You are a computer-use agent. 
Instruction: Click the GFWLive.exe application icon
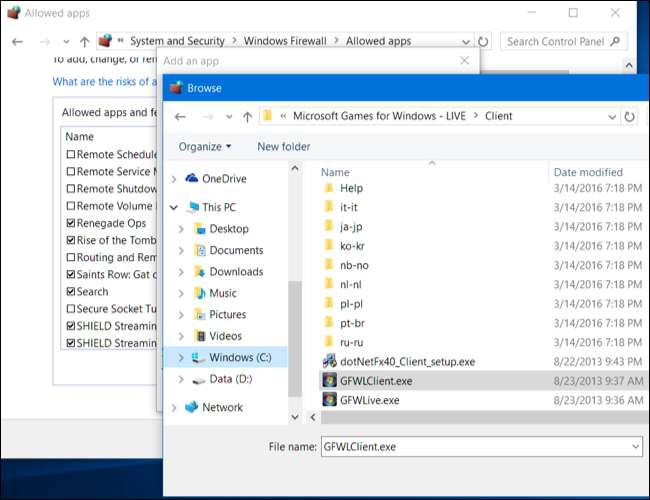coord(329,400)
